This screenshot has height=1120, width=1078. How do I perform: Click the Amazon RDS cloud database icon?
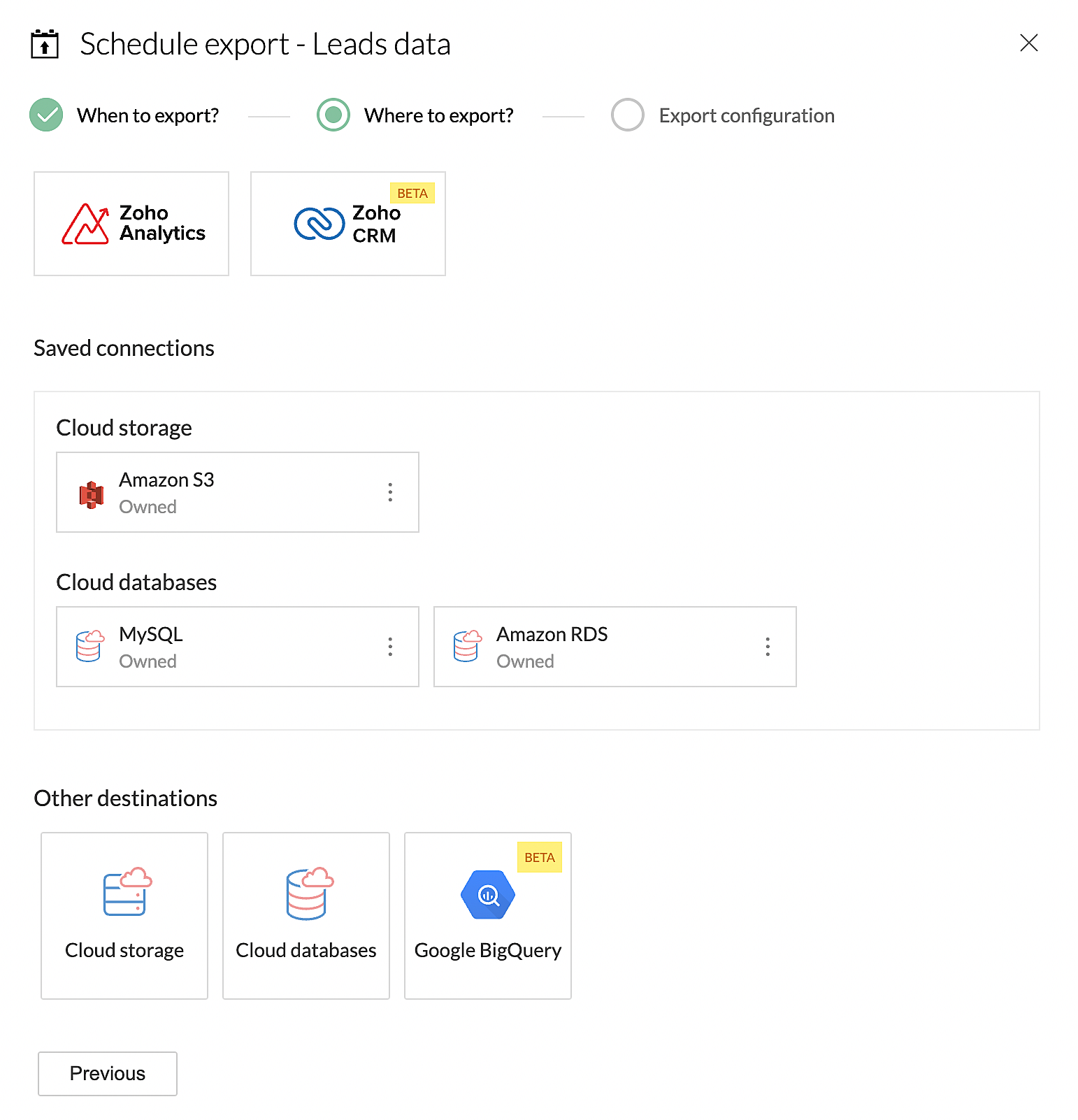[468, 645]
